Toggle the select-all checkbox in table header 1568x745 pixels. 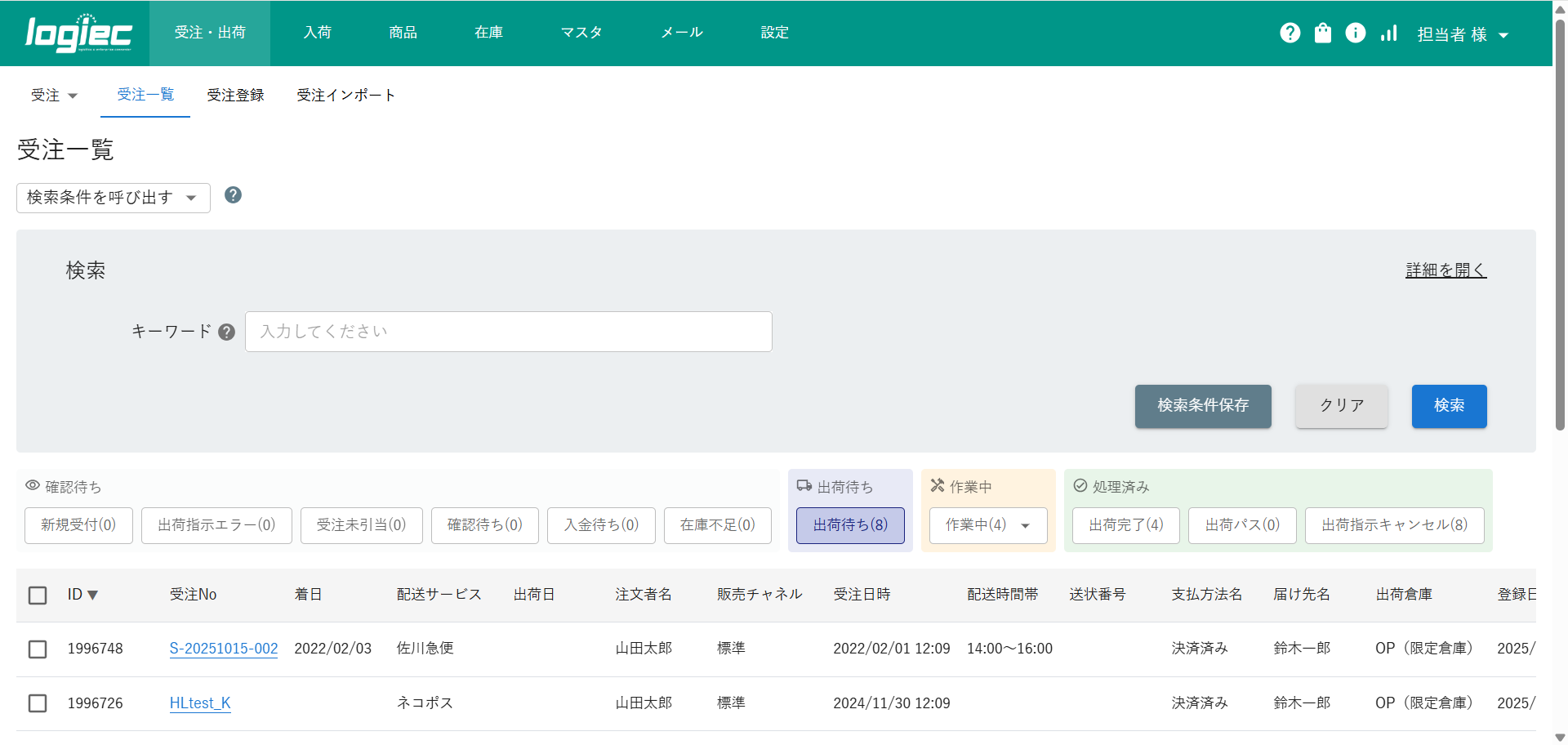click(38, 595)
